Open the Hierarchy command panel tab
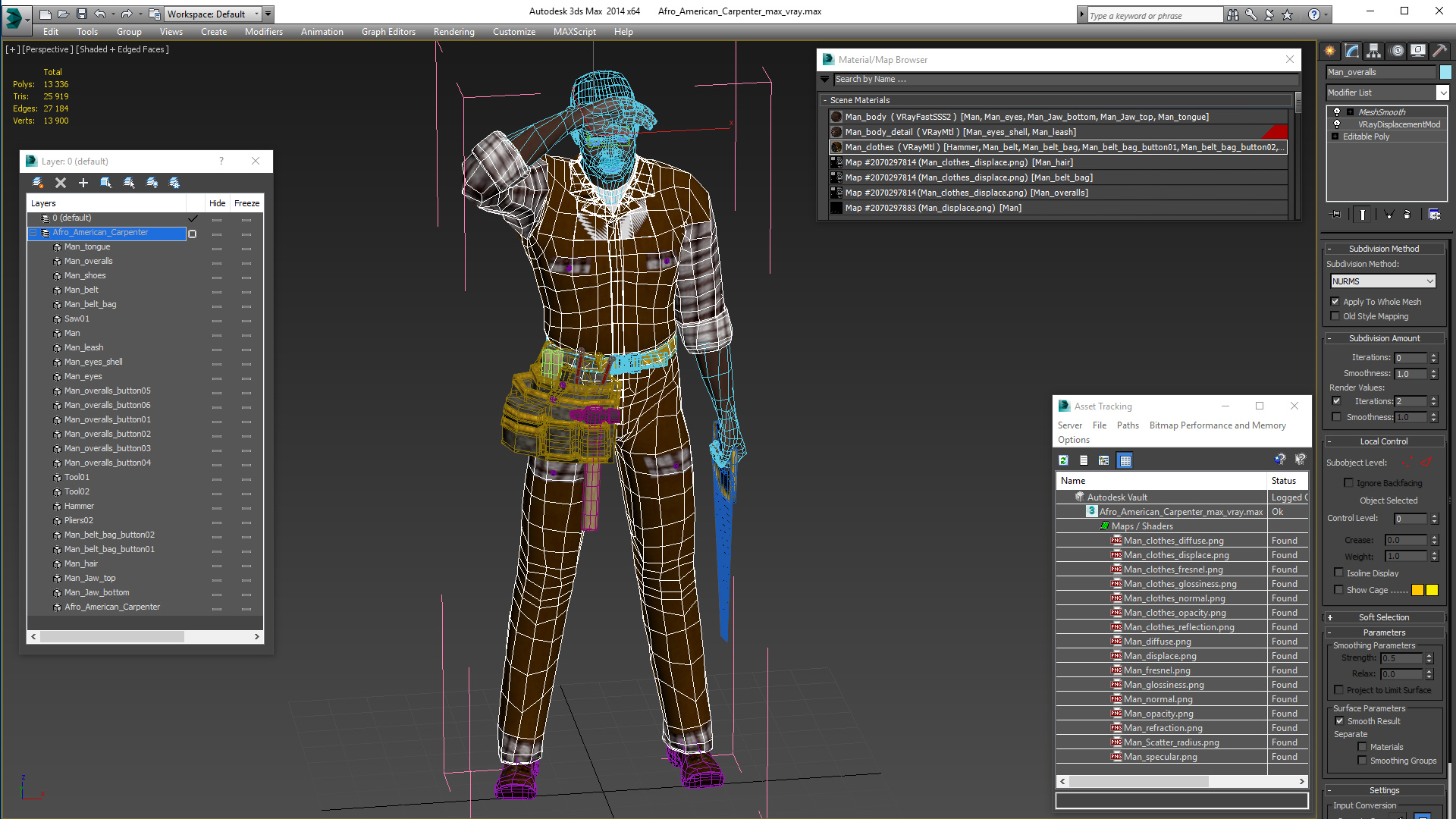This screenshot has width=1456, height=819. (1373, 51)
